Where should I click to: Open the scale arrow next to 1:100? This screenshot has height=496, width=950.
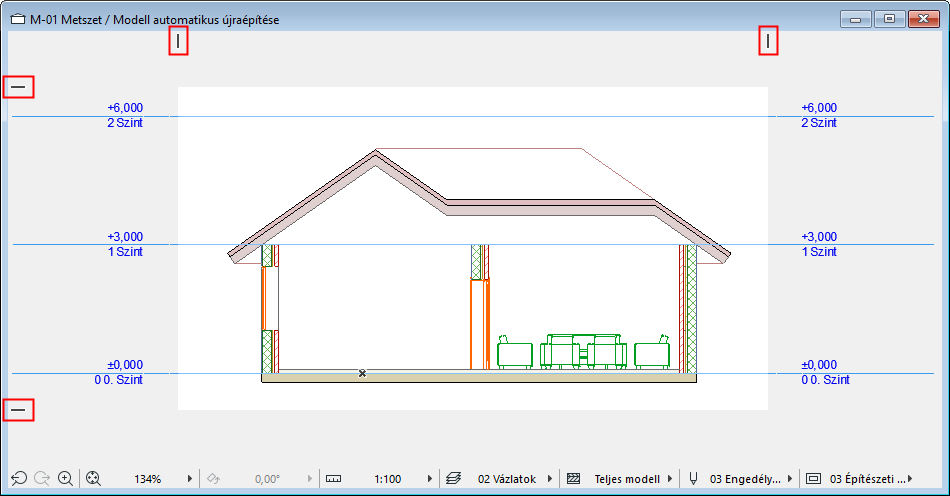pos(430,478)
